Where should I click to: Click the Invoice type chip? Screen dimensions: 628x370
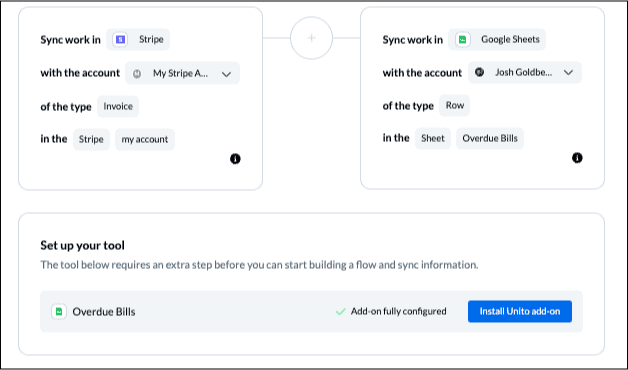(118, 107)
